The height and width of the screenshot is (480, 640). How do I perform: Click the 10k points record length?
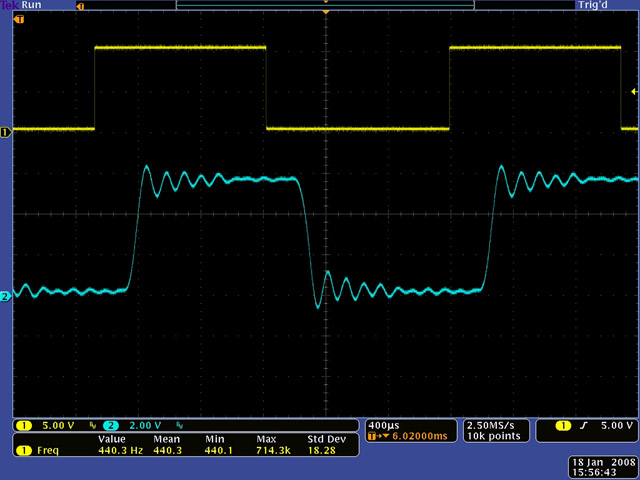pos(489,437)
